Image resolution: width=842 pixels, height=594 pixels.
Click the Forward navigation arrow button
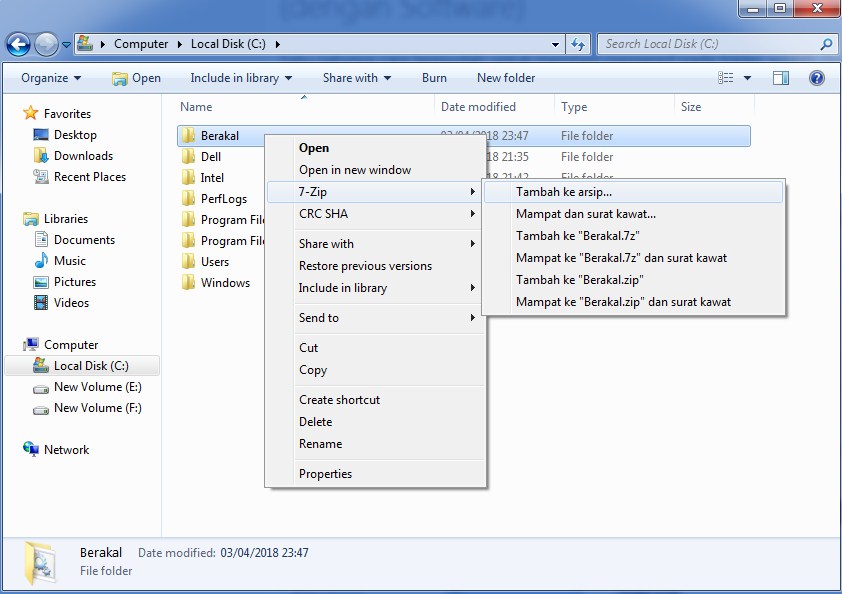click(x=46, y=45)
